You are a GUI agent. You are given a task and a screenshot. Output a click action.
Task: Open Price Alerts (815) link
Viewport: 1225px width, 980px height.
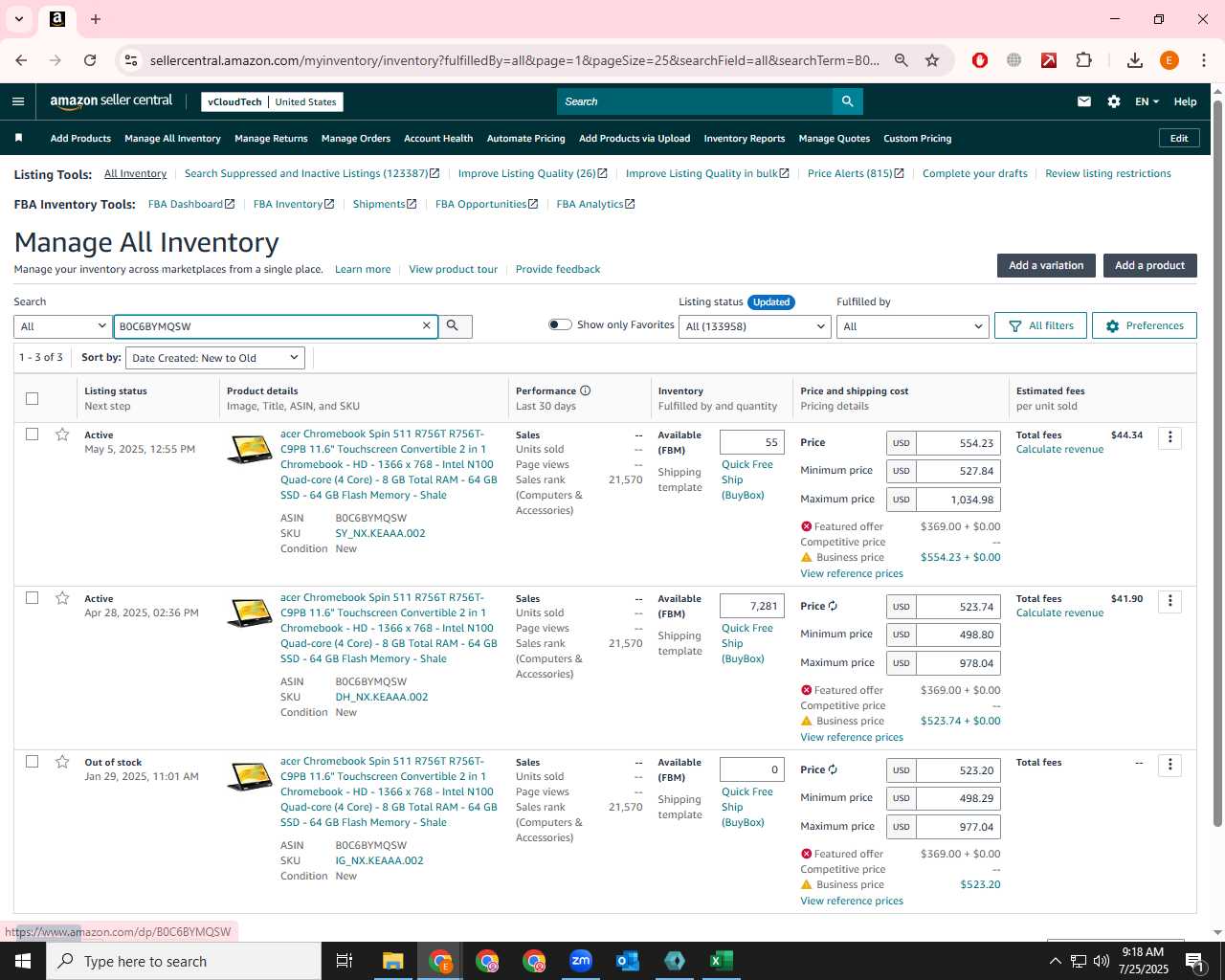[x=855, y=174]
